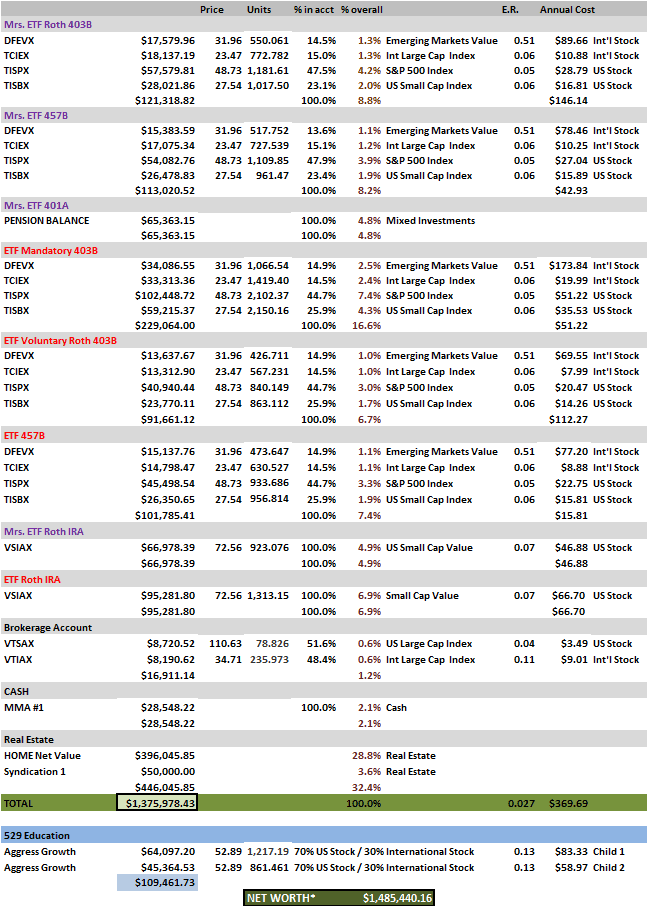Click the annual cost $66.70 on VSIAX row

click(568, 595)
